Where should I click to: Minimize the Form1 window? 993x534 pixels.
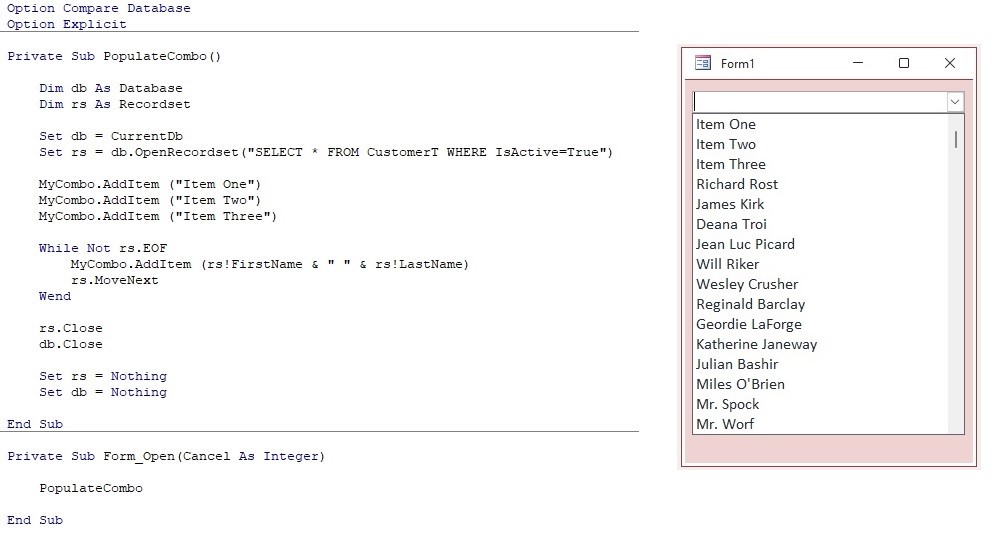click(858, 63)
